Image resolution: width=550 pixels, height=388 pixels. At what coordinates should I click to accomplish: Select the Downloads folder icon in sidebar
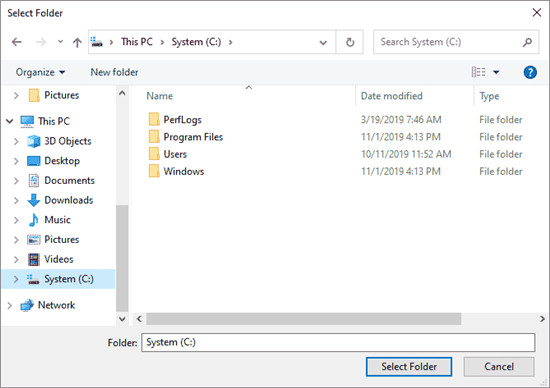coord(34,200)
